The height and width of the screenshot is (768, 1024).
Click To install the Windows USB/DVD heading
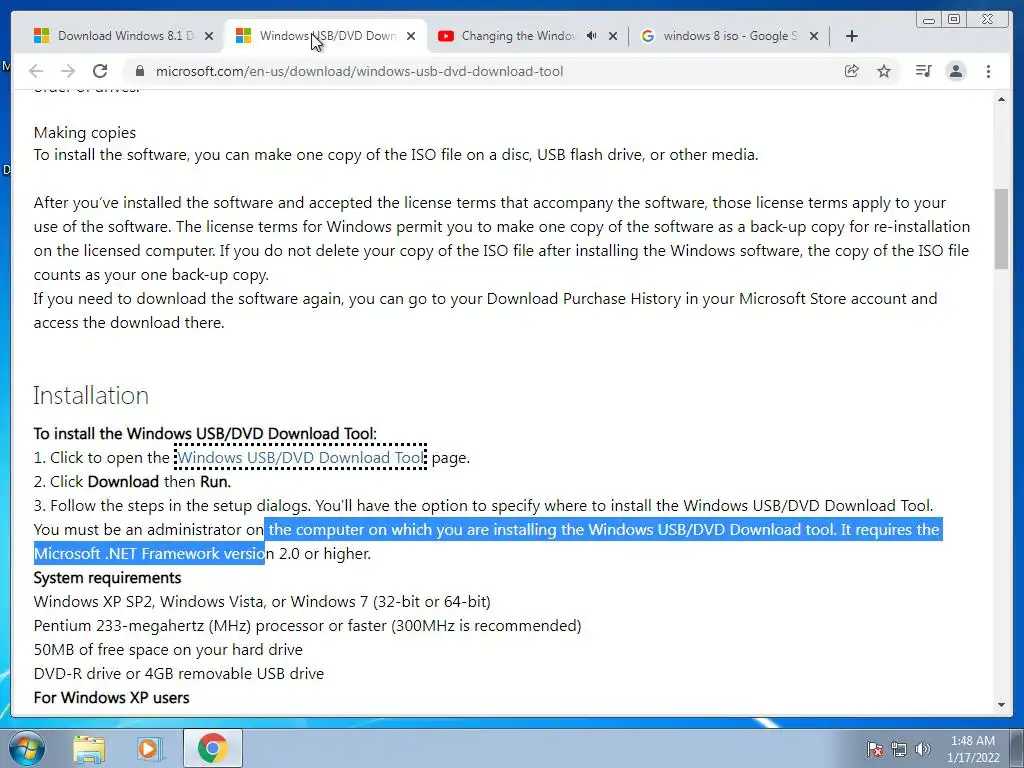coord(205,434)
